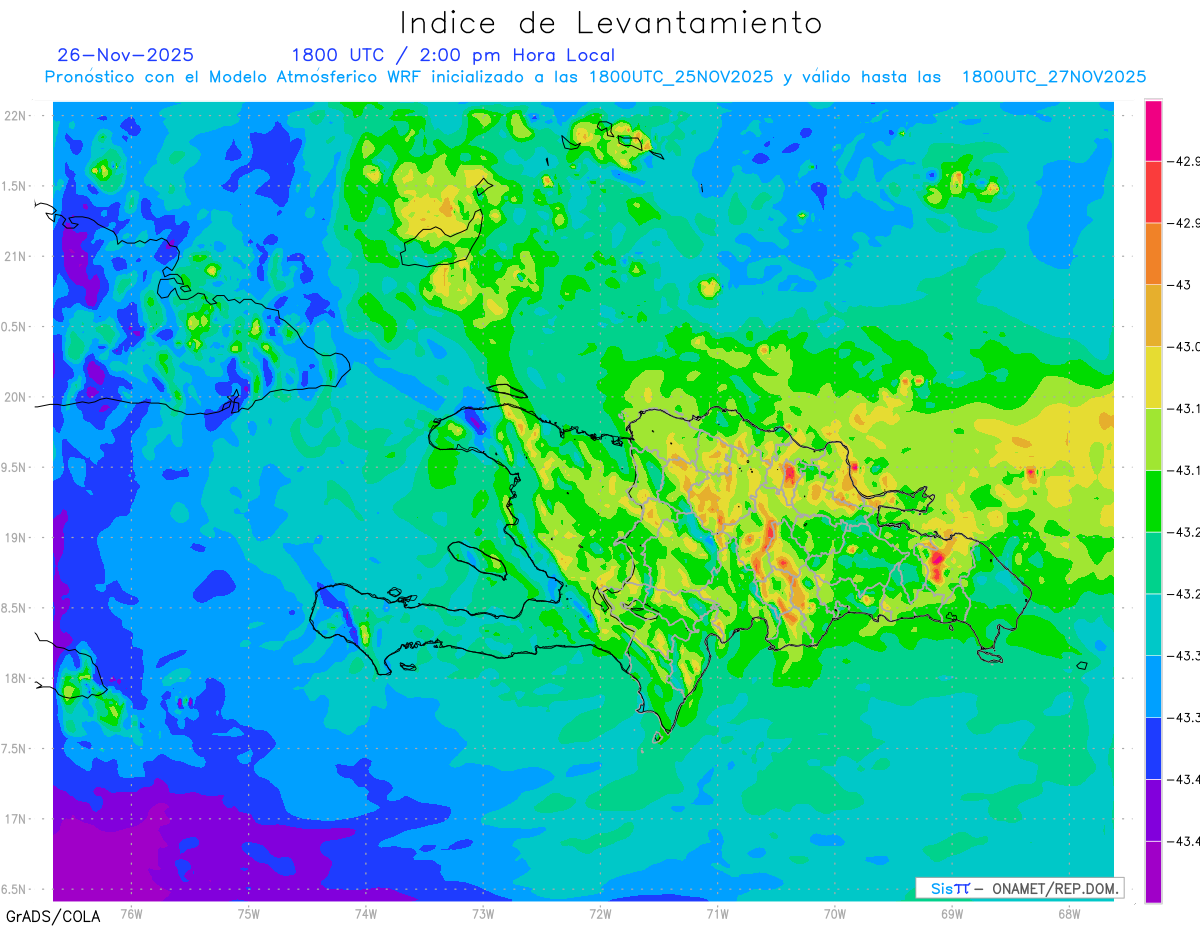Click the 20N latitude label
The width and height of the screenshot is (1200, 927).
pyautogui.click(x=15, y=397)
